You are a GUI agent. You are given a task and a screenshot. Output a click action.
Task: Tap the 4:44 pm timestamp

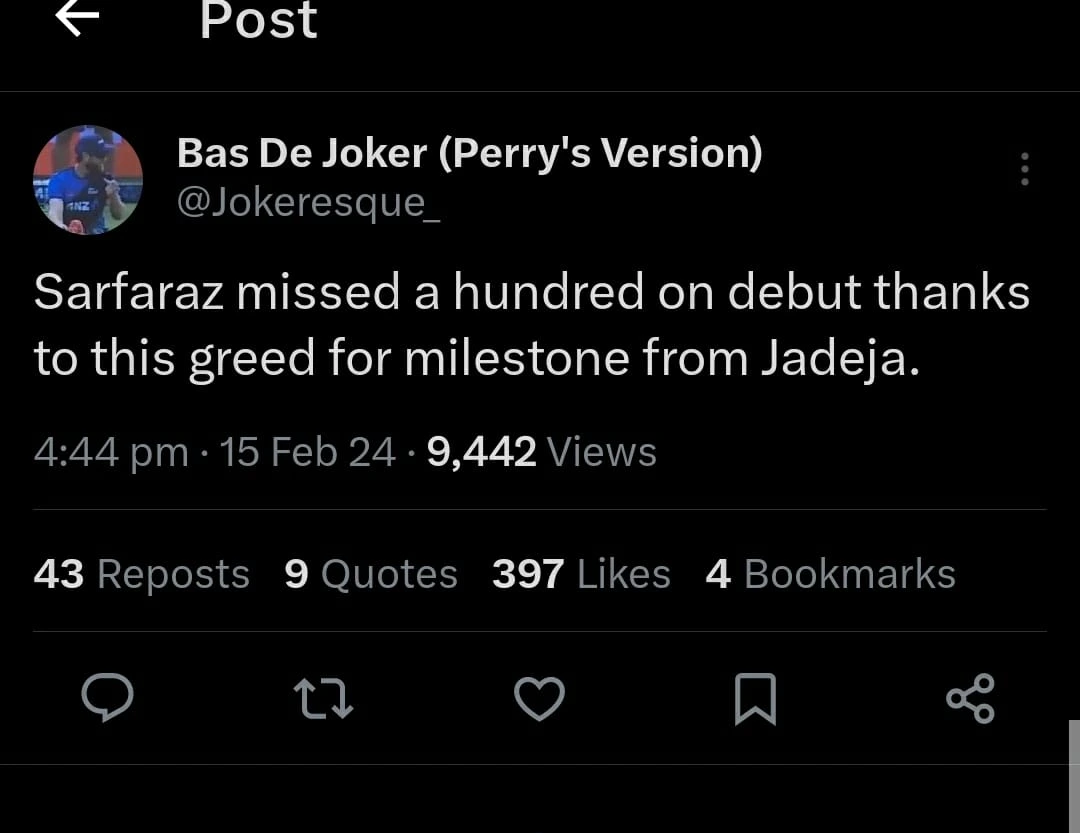coord(110,452)
